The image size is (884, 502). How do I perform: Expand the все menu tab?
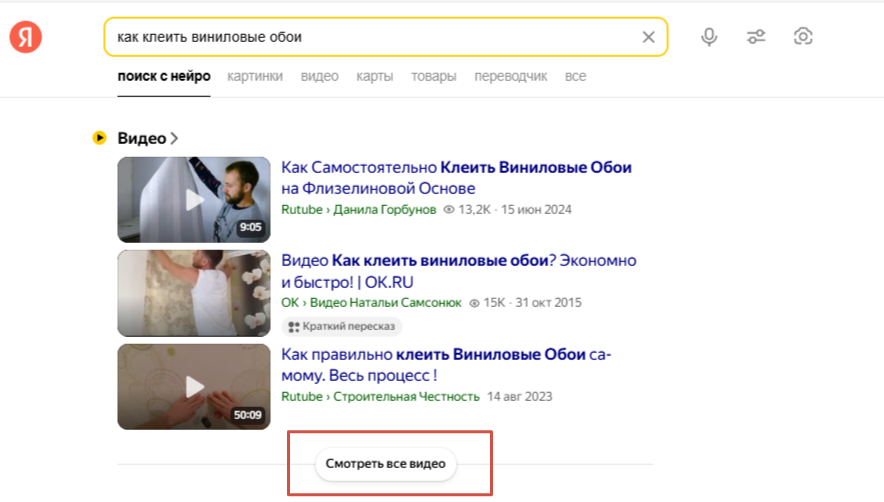pyautogui.click(x=575, y=76)
